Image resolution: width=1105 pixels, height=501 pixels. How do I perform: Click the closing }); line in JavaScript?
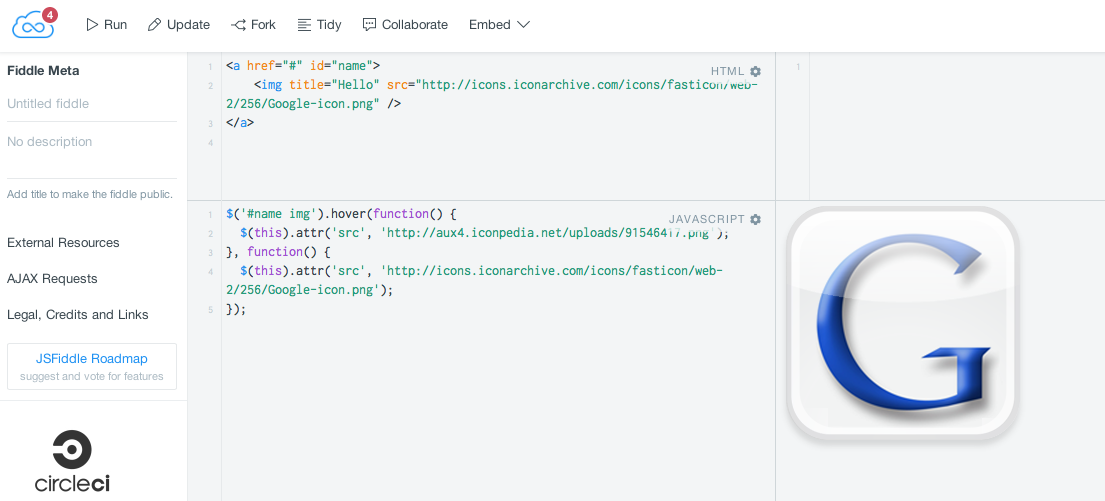[236, 309]
